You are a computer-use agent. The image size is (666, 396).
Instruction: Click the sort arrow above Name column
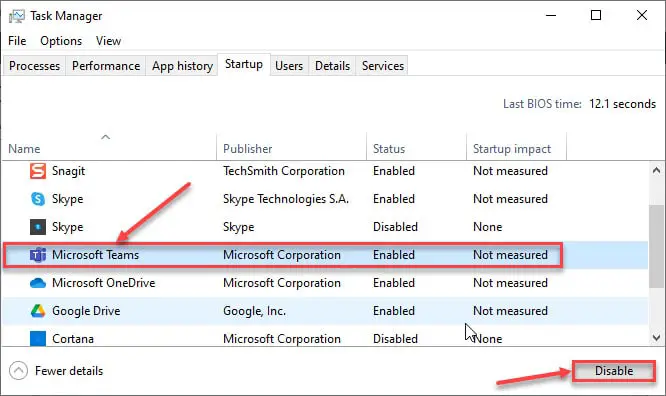[x=105, y=137]
